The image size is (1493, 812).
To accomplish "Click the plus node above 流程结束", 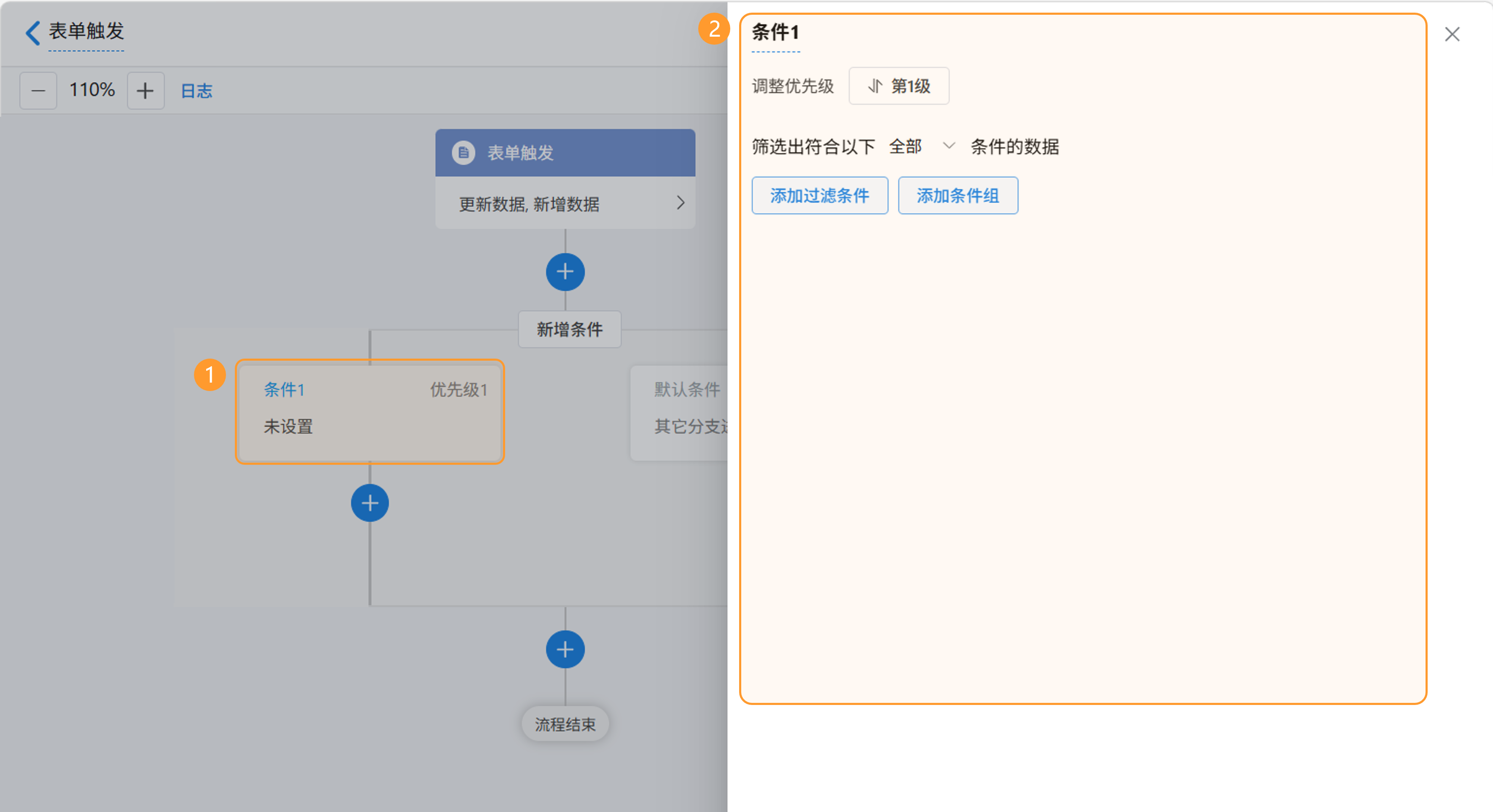I will click(x=565, y=649).
